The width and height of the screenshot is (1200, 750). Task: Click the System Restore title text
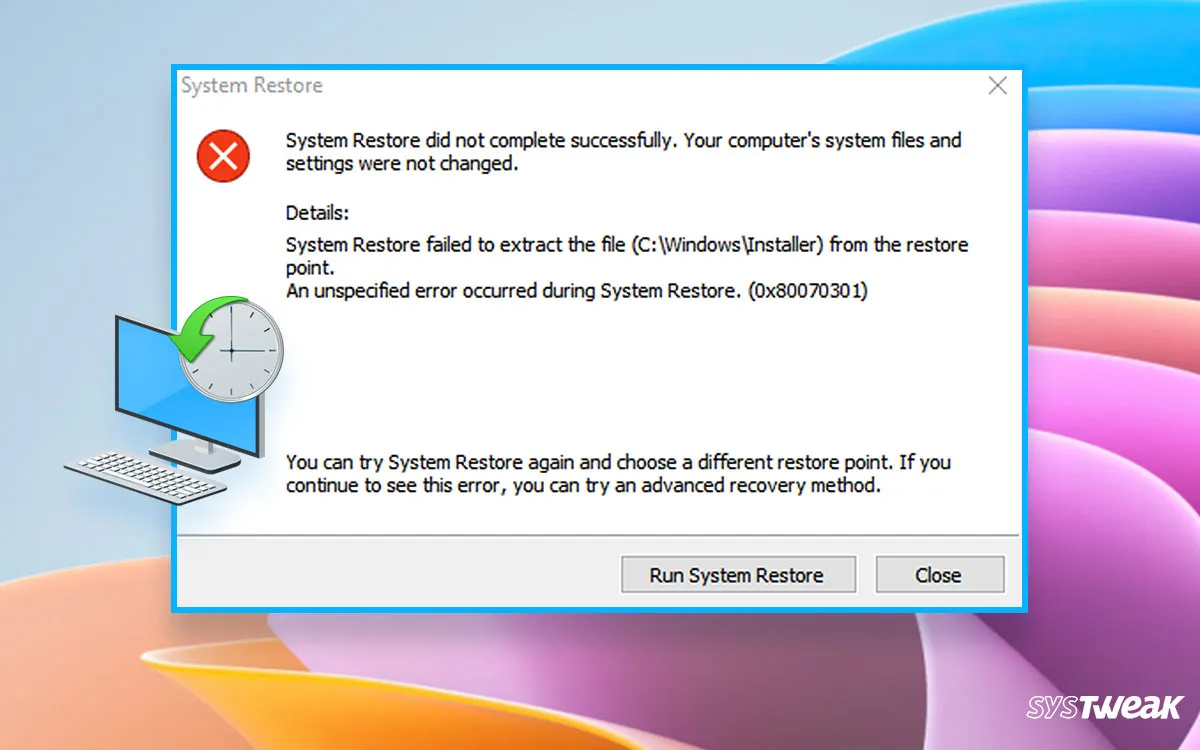coord(252,86)
